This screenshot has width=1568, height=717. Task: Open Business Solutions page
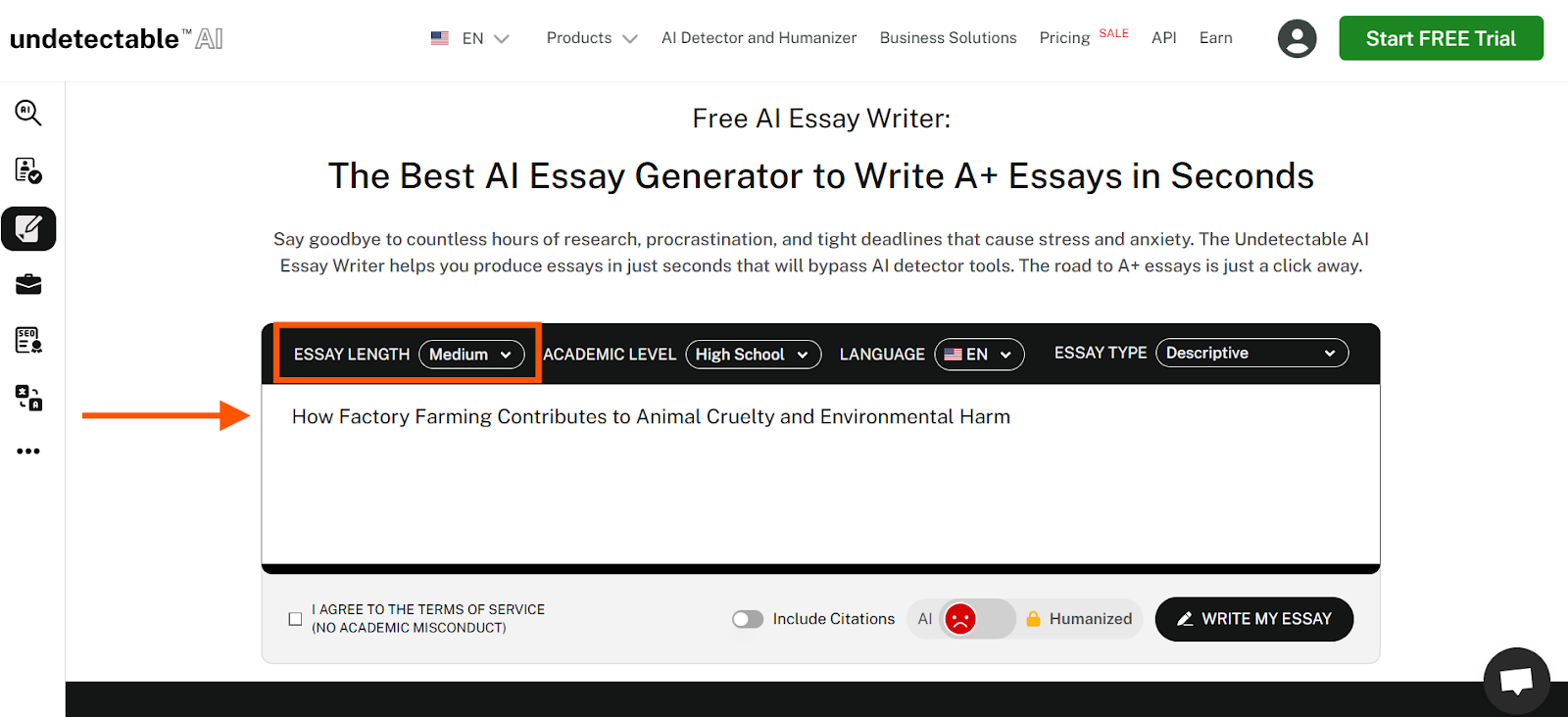coord(948,38)
